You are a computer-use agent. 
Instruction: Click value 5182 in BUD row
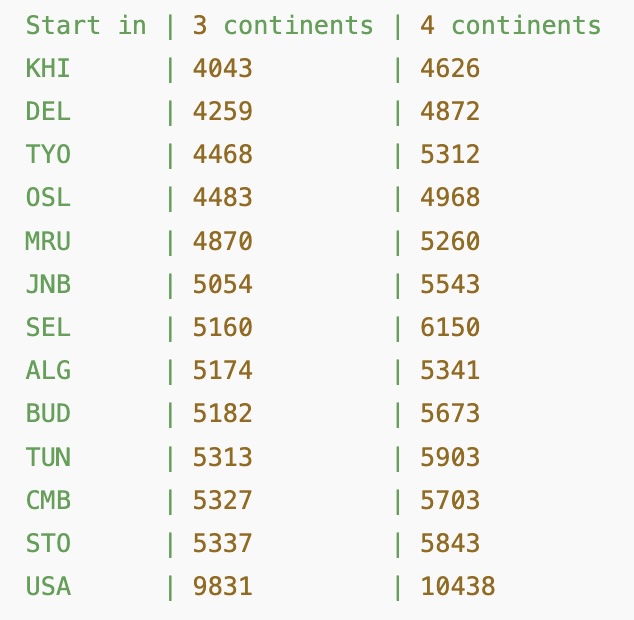click(x=223, y=413)
